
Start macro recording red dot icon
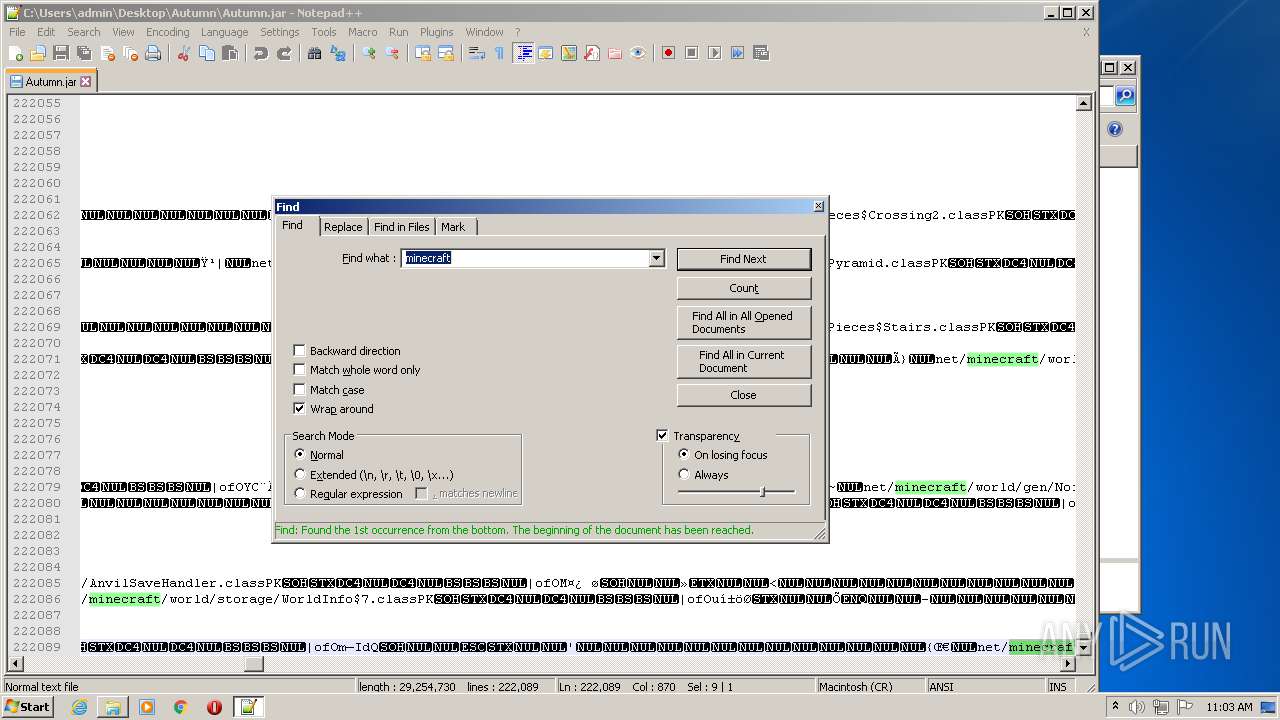point(668,53)
